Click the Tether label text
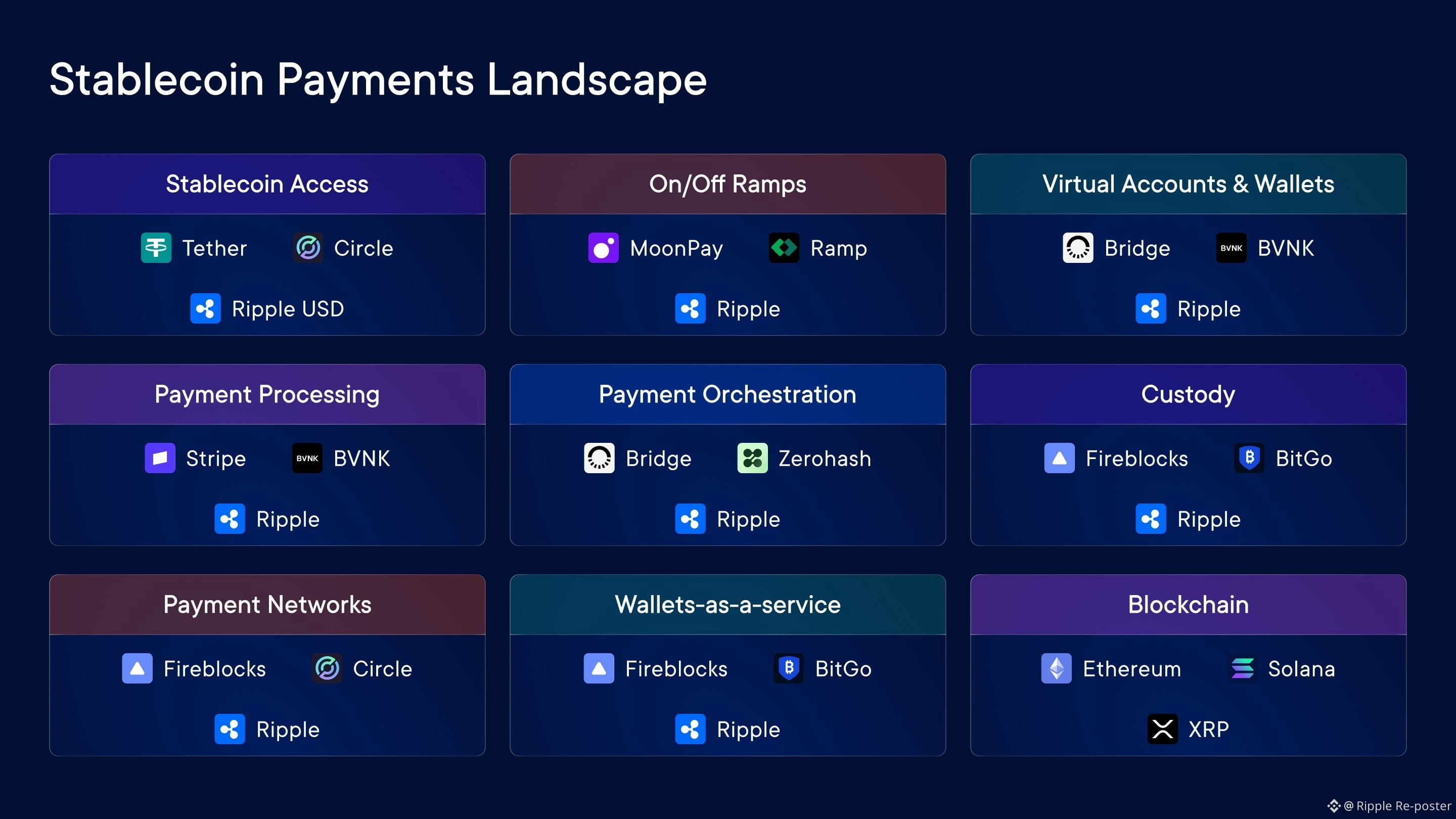 [215, 248]
